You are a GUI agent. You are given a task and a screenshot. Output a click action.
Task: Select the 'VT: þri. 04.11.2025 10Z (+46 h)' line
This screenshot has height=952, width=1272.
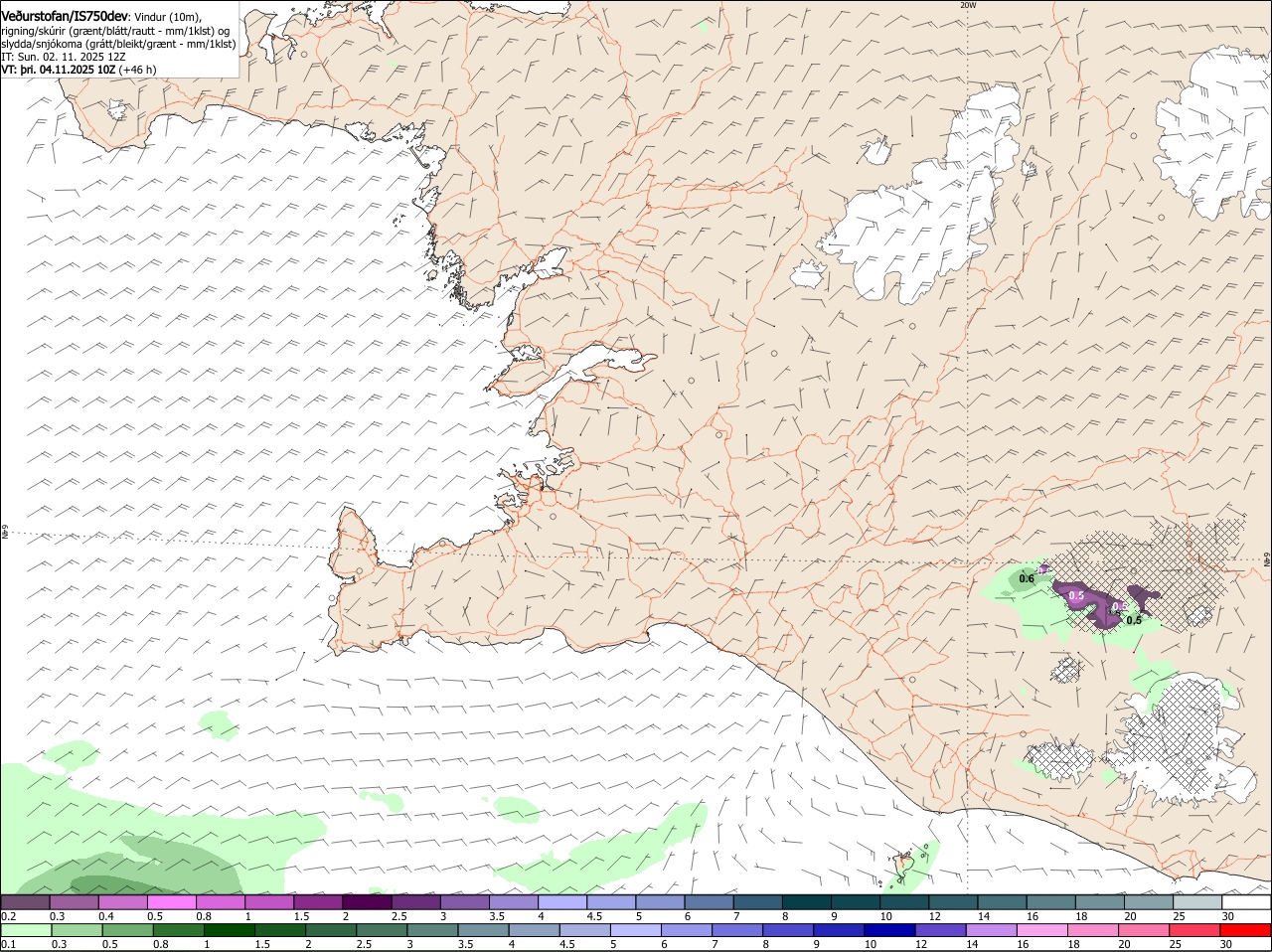[x=79, y=70]
